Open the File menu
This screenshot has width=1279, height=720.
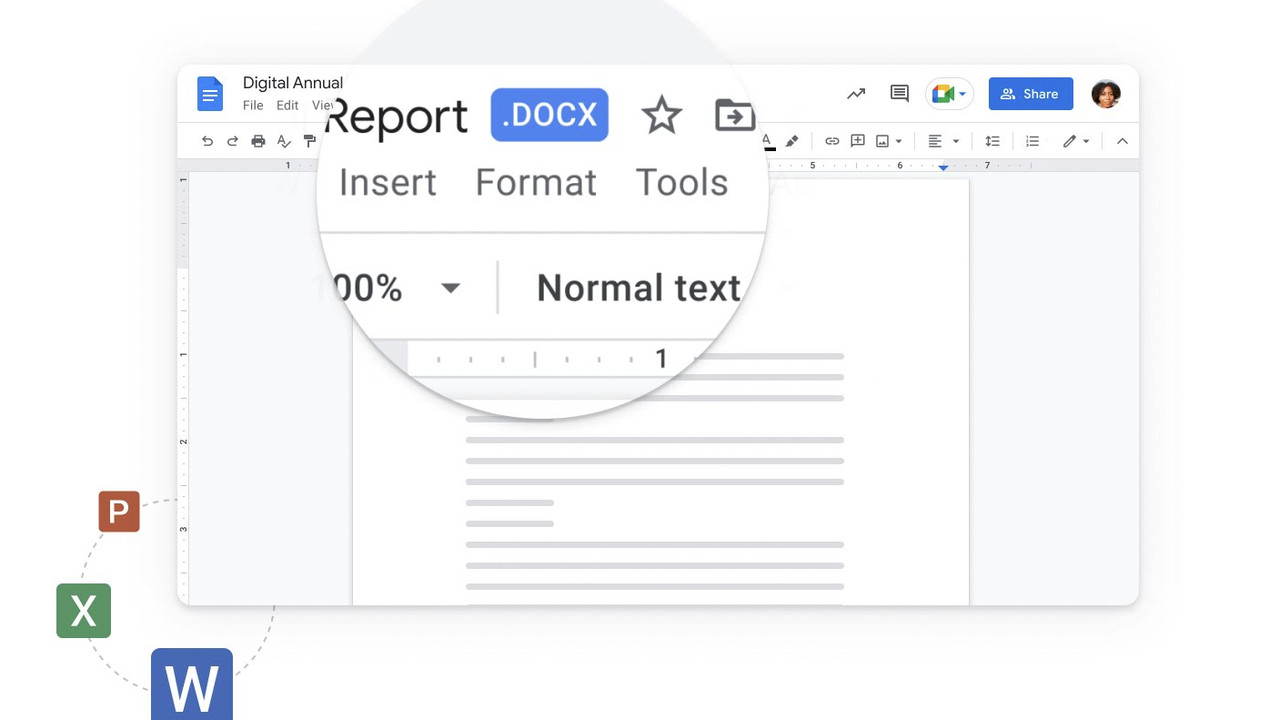tap(253, 106)
